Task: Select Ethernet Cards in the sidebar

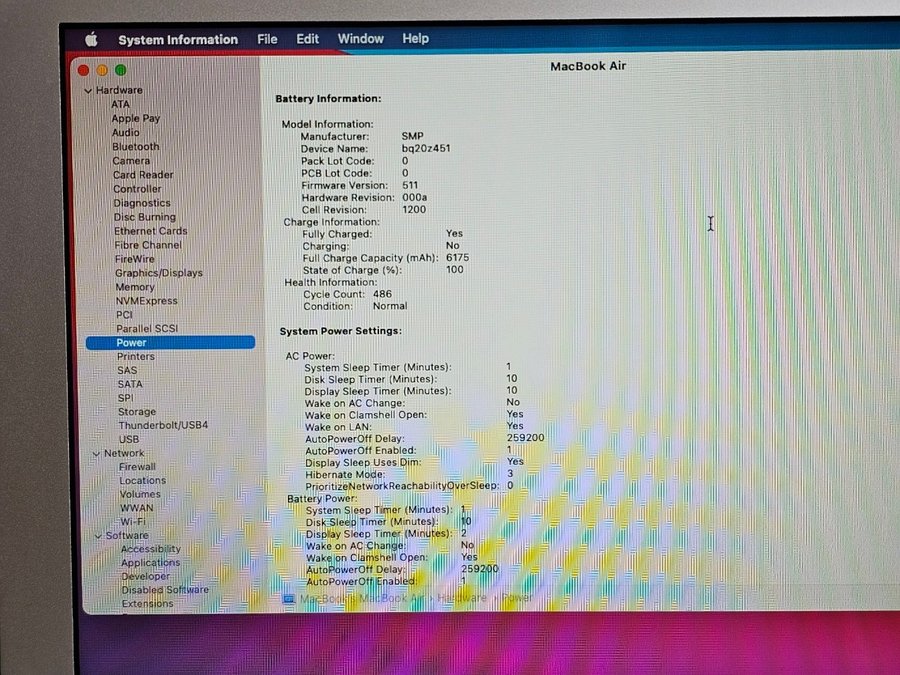Action: [151, 231]
